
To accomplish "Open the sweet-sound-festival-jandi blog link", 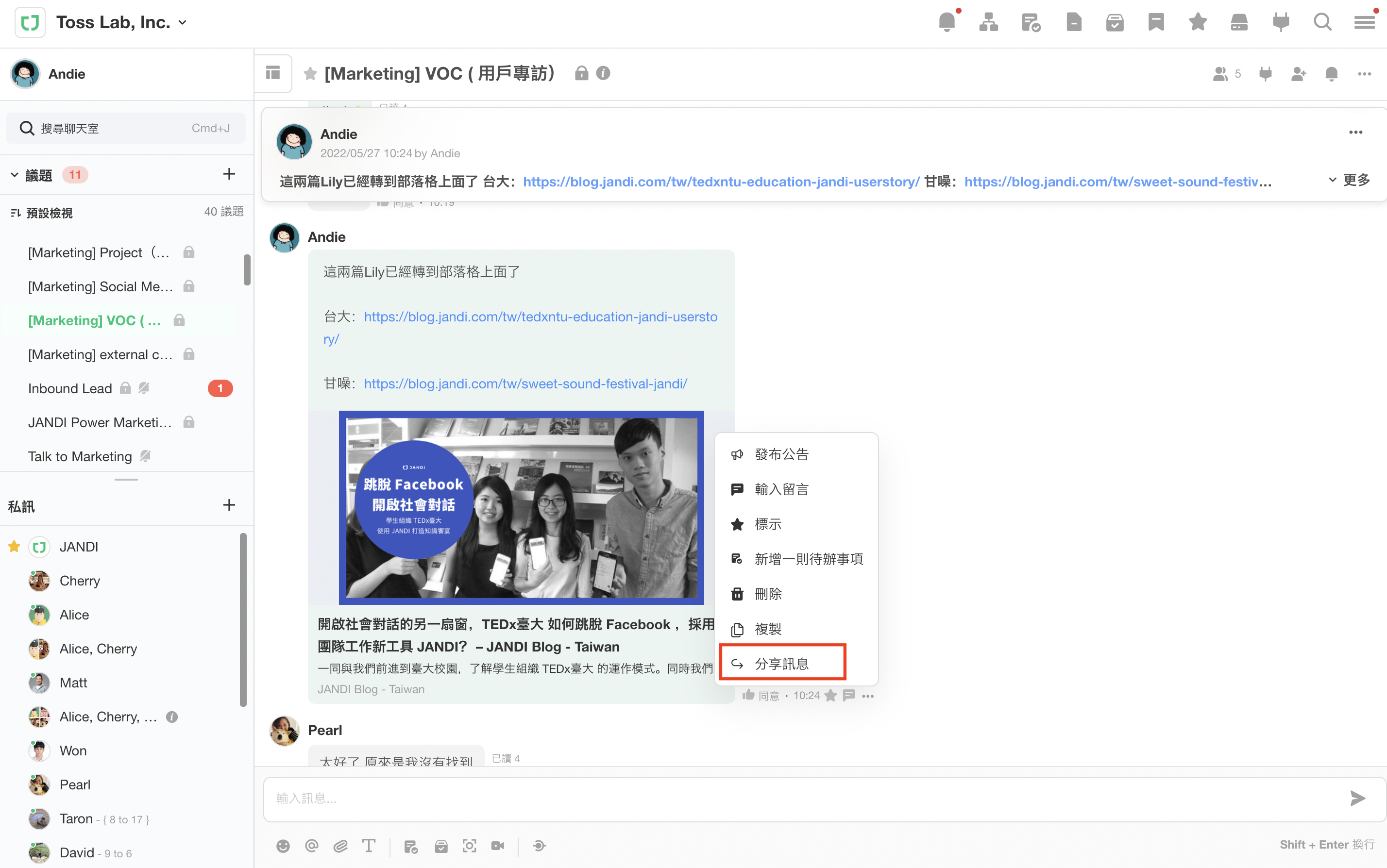I will pos(525,384).
